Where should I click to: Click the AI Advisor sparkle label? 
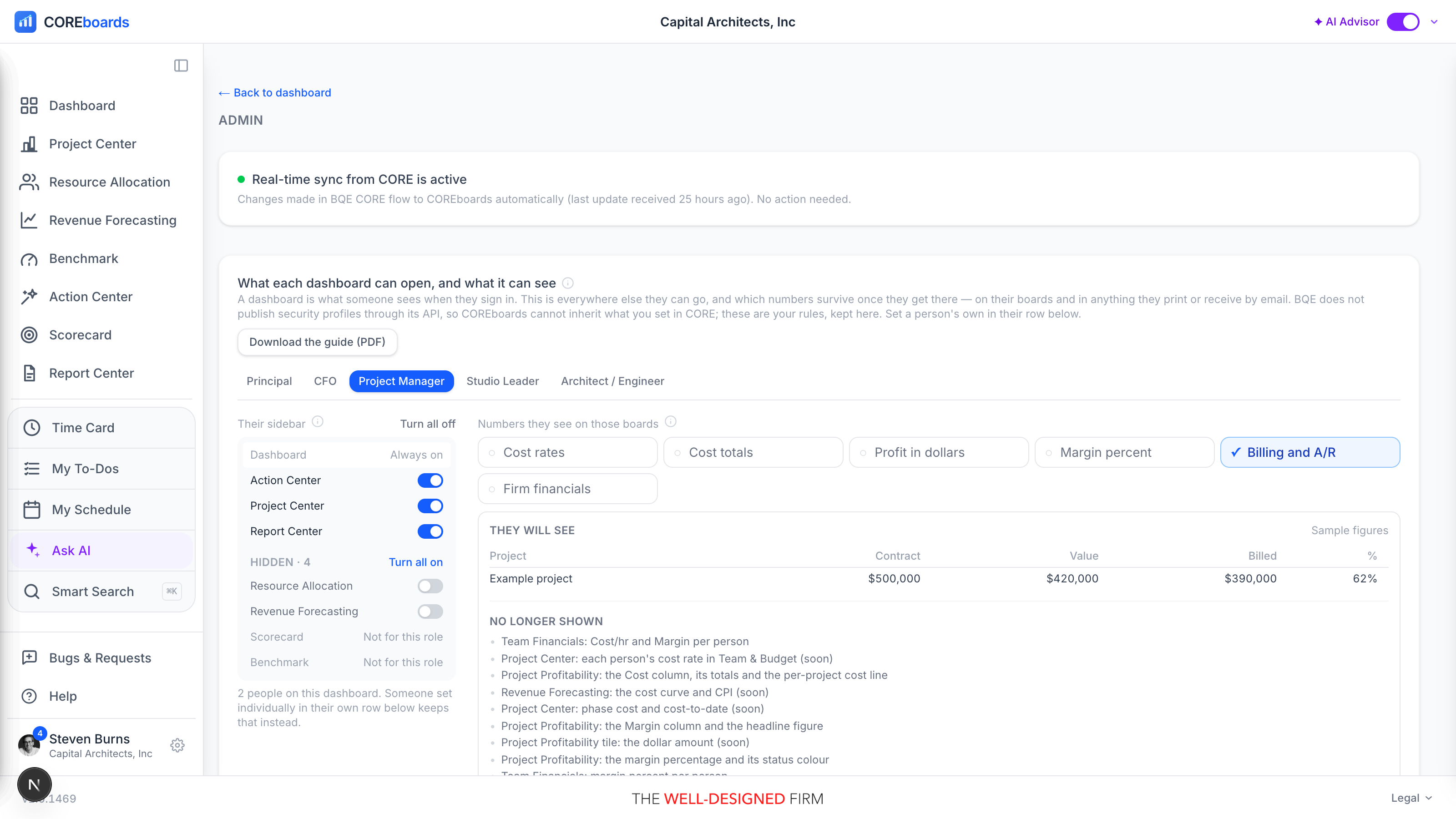point(1346,22)
